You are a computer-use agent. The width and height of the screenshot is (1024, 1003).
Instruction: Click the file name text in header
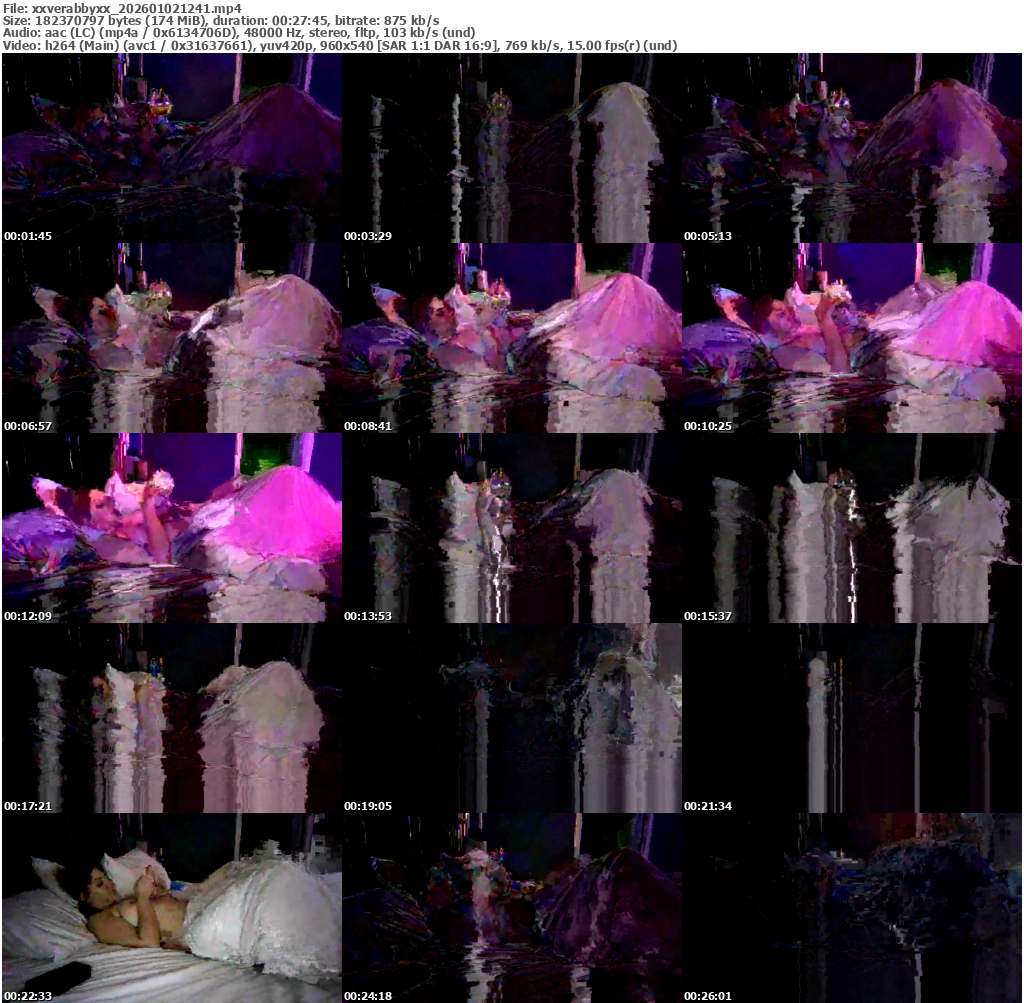click(x=122, y=7)
